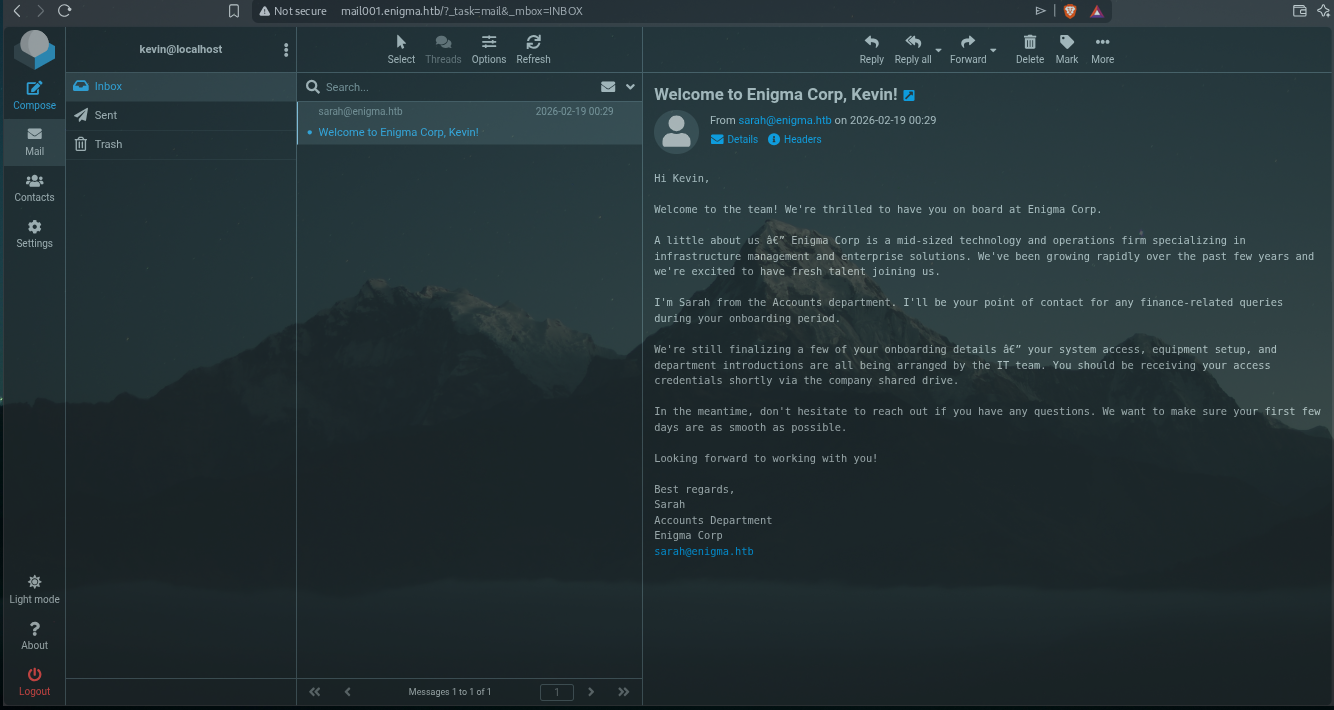Image resolution: width=1334 pixels, height=710 pixels.
Task: Click sarah@enigma.htb link in signature
Action: [704, 552]
